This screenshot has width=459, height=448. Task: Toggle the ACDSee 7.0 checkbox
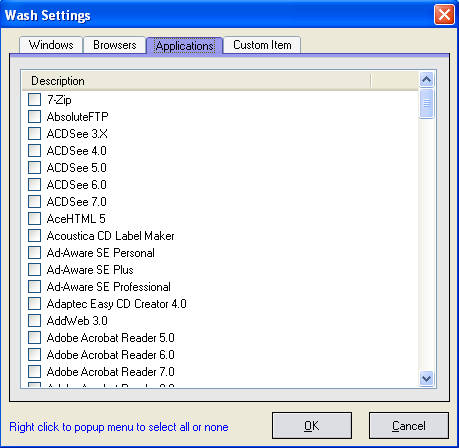click(34, 201)
